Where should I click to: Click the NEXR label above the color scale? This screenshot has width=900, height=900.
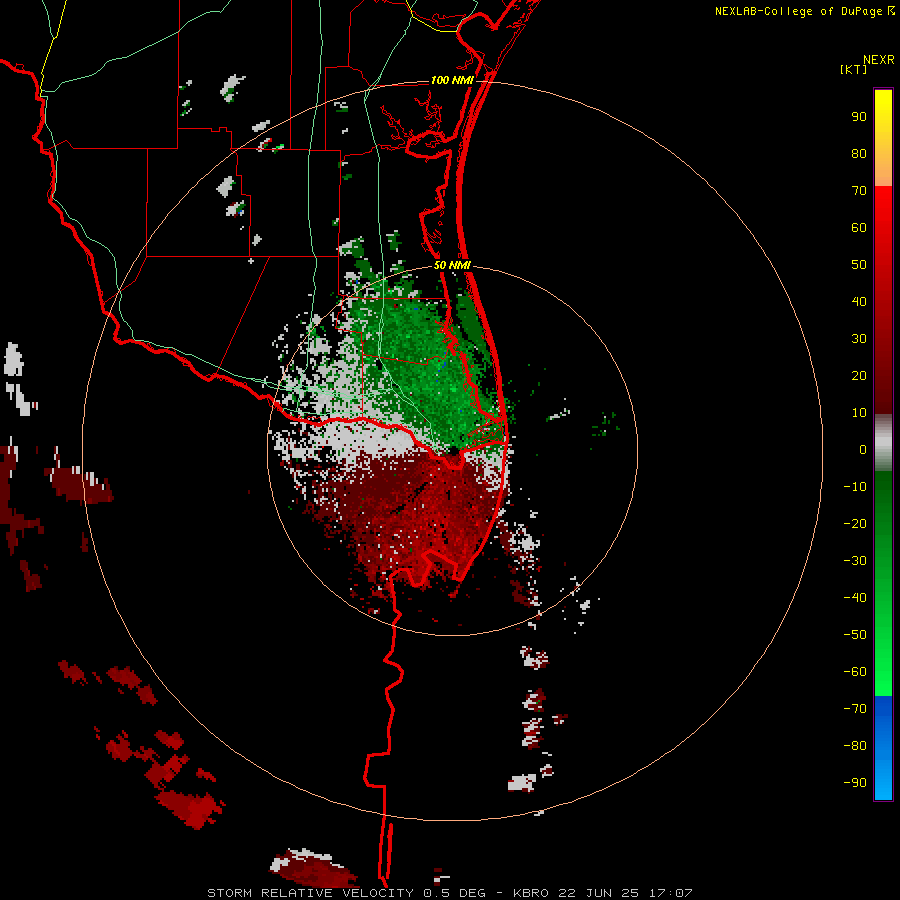point(878,60)
